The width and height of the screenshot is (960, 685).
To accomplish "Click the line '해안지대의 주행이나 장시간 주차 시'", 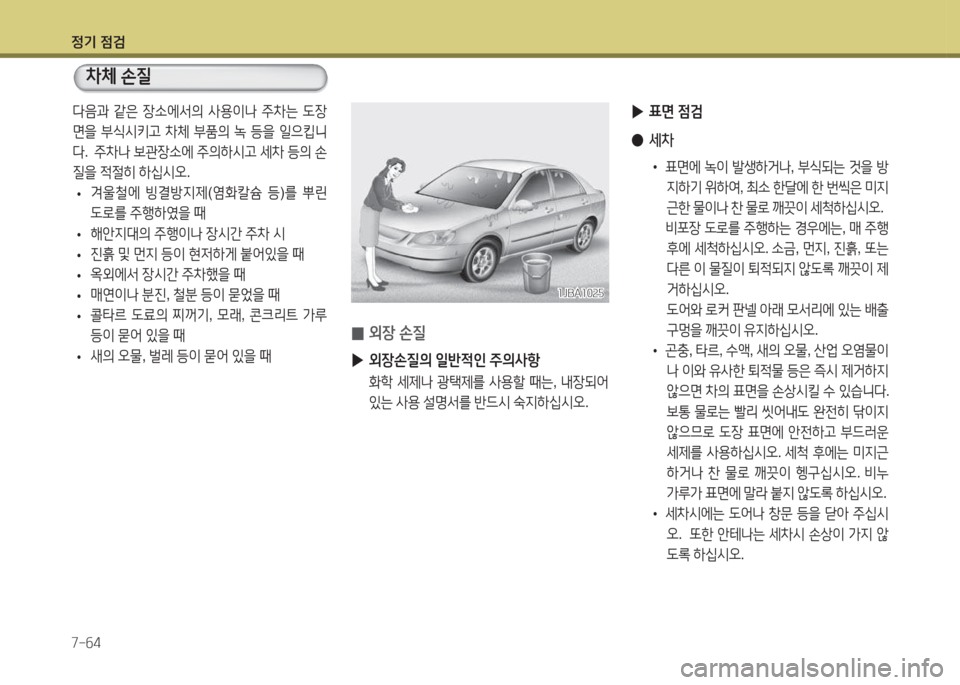I will [x=187, y=234].
